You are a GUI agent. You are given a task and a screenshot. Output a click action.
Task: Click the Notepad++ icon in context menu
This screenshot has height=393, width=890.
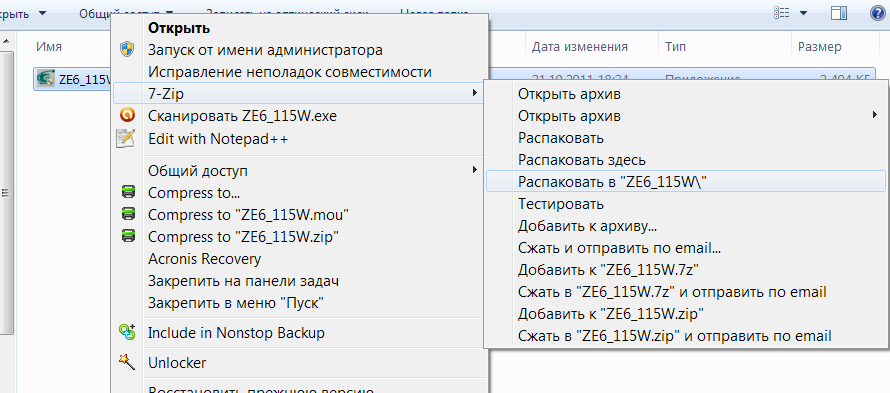[125, 138]
